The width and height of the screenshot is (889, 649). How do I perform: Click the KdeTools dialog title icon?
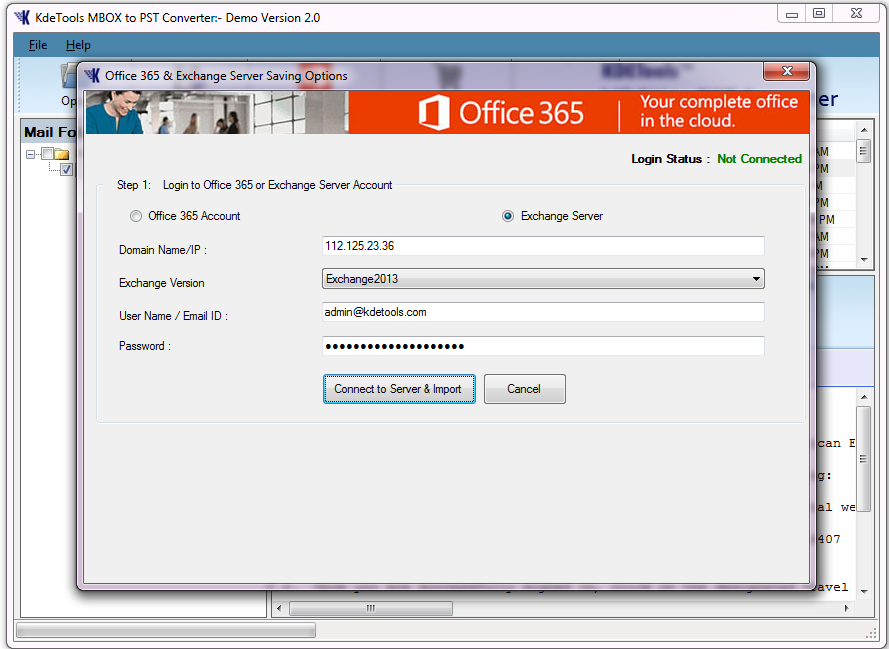tap(92, 75)
